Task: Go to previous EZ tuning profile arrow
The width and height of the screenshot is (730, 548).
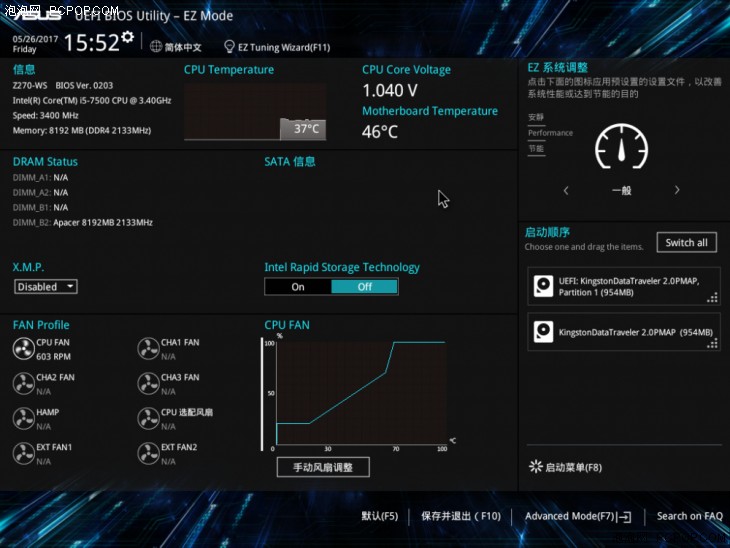Action: coord(566,190)
